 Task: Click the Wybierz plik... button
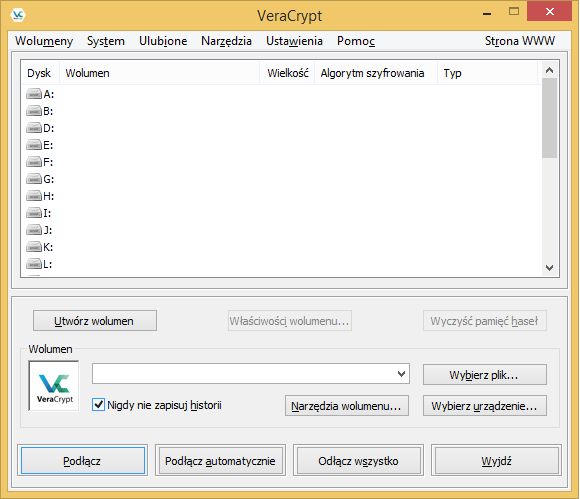pos(485,375)
